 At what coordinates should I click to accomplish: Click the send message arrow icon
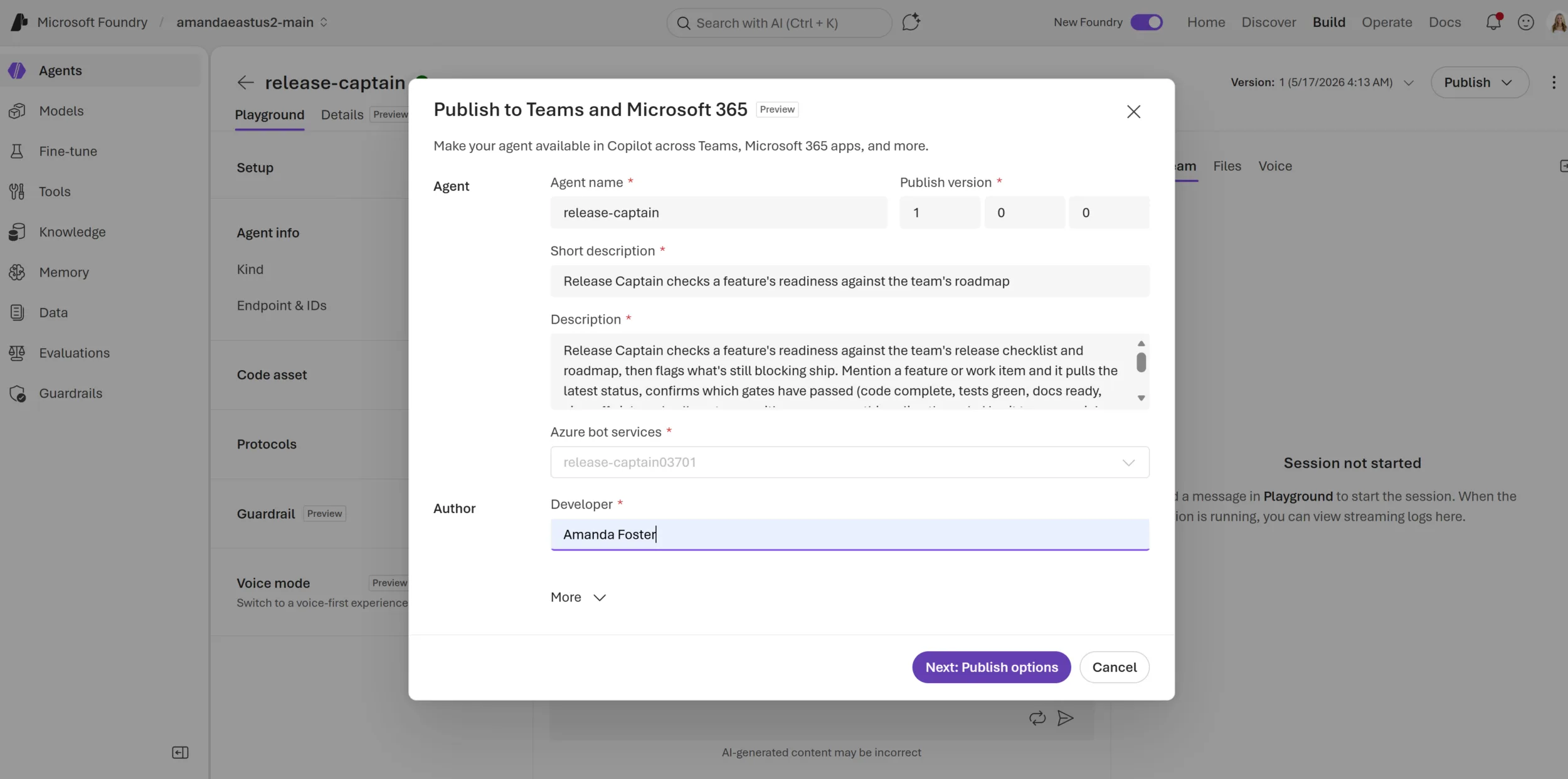point(1065,718)
